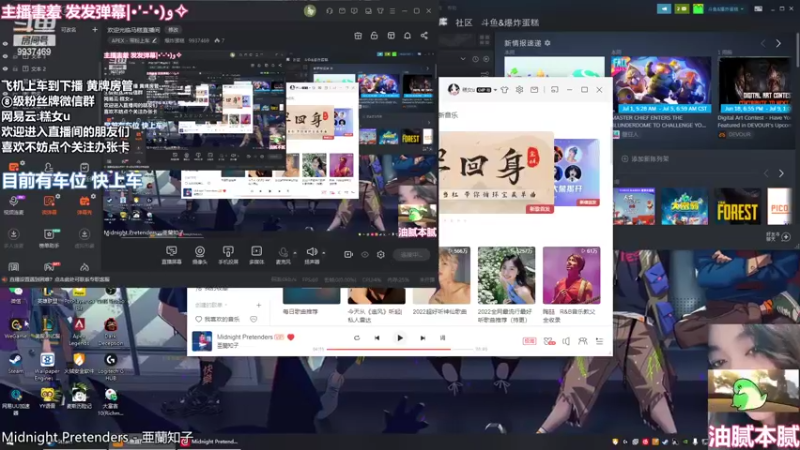Select 我喜欢的音乐 in music sidebar
This screenshot has width=800, height=450.
click(x=222, y=319)
